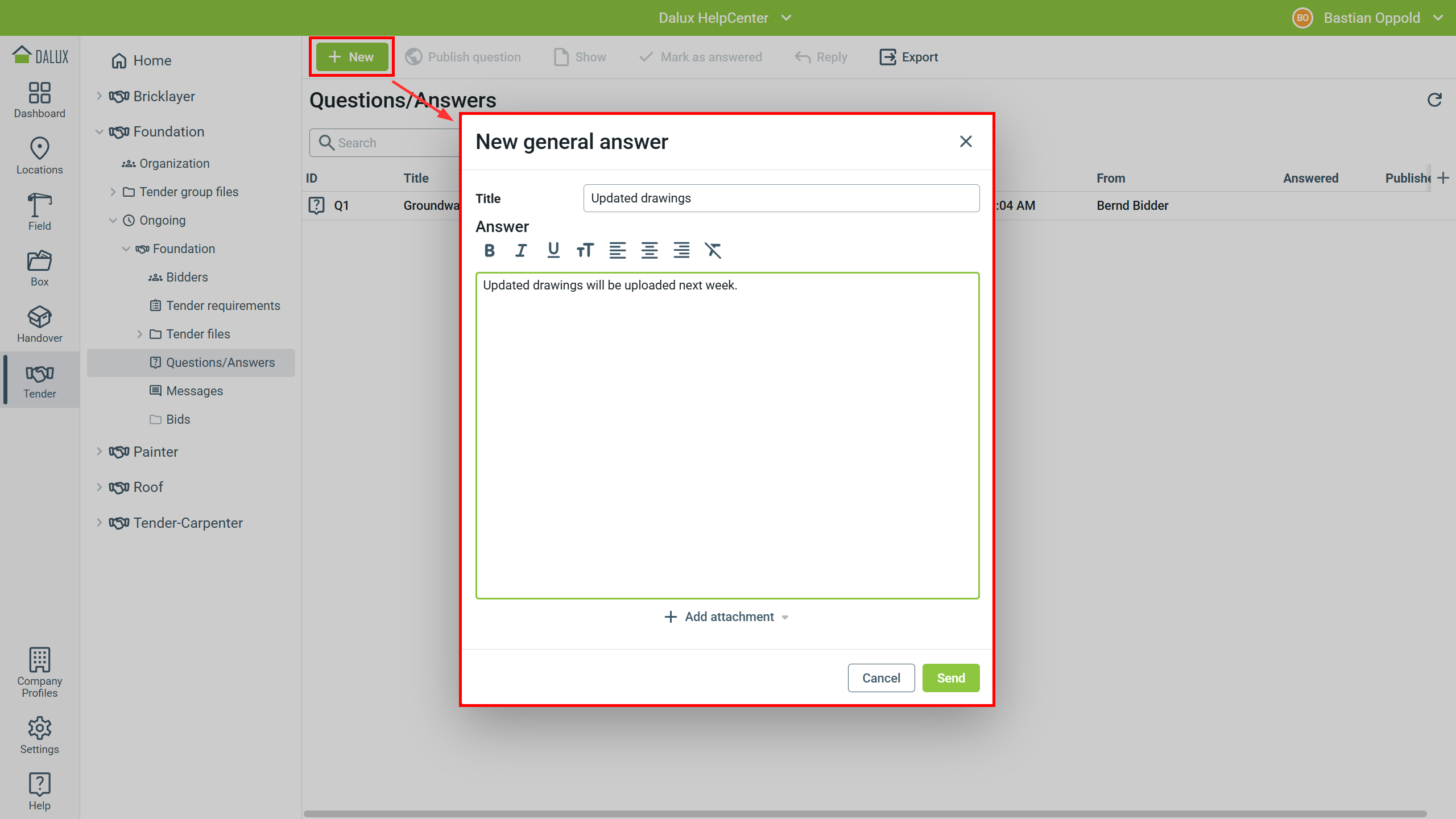Viewport: 1456px width, 819px height.
Task: Click Mark as answered
Action: click(701, 57)
